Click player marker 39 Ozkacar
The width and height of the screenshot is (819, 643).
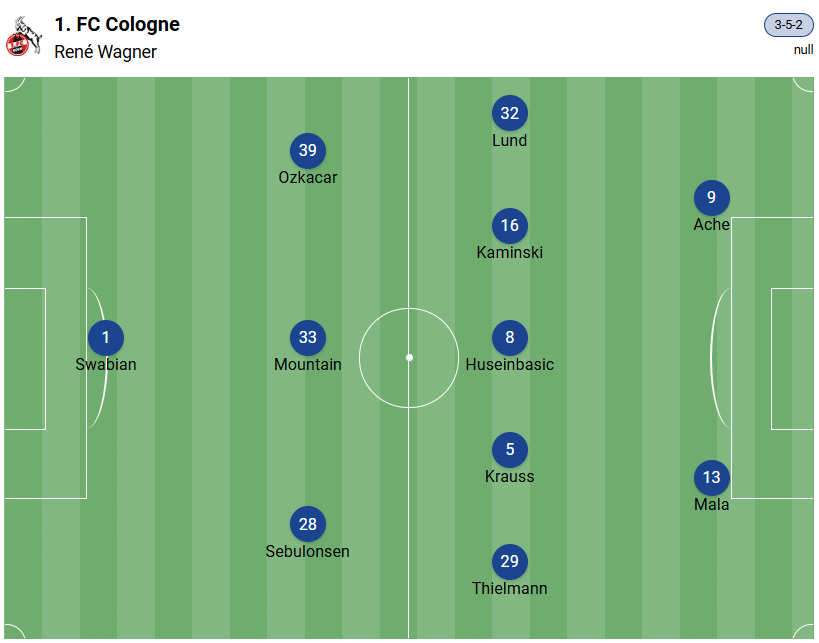[308, 151]
